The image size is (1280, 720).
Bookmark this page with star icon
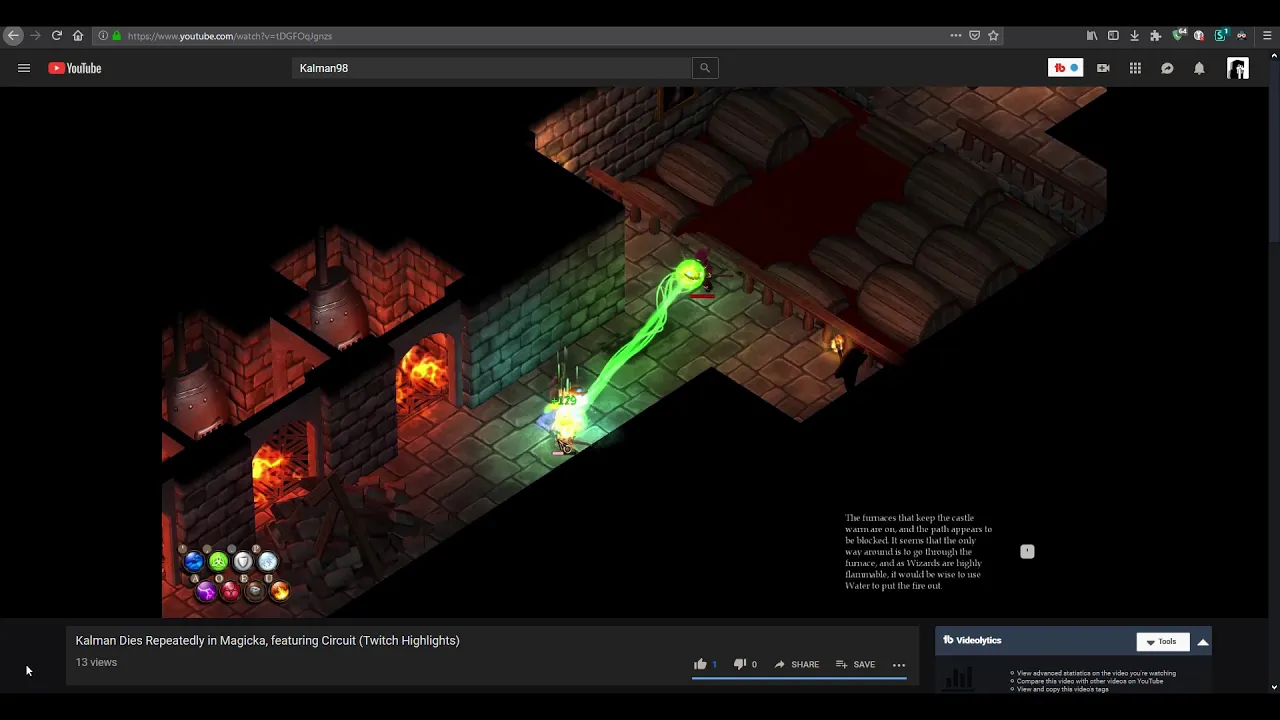(x=993, y=35)
